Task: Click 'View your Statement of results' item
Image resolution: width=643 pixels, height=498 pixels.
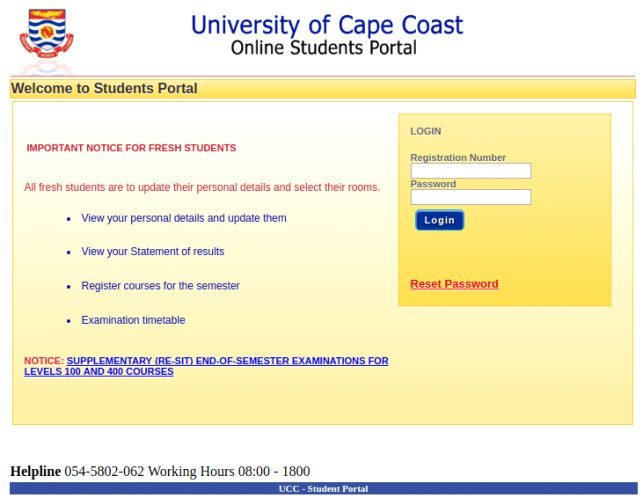Action: point(152,252)
